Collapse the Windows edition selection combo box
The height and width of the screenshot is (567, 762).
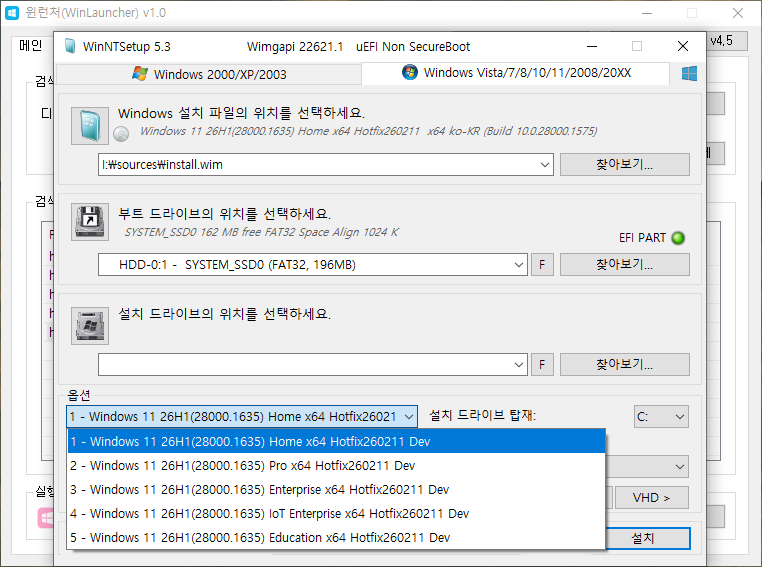409,417
